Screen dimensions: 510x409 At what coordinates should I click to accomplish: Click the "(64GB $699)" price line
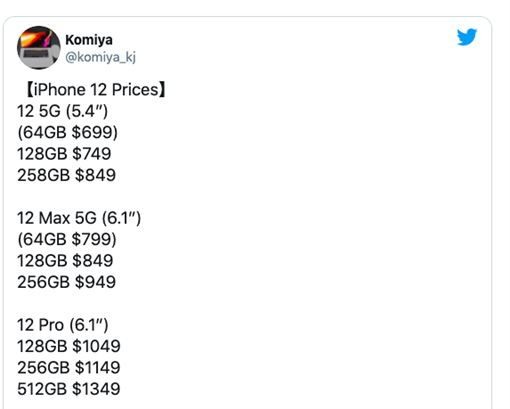pyautogui.click(x=68, y=132)
